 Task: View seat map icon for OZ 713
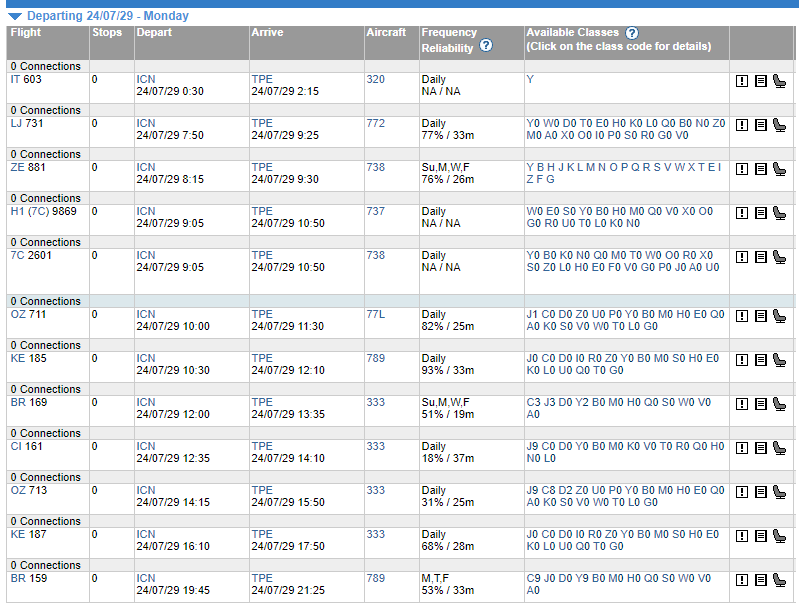coord(780,492)
